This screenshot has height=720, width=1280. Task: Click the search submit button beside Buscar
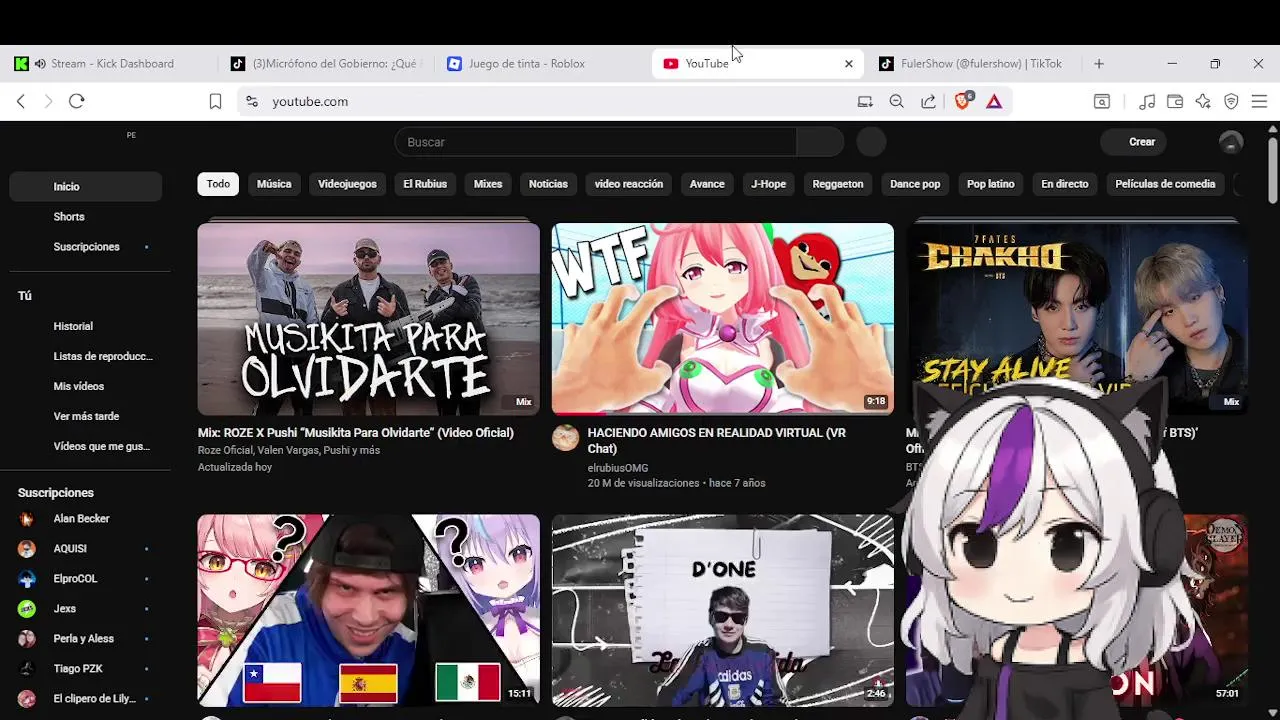(x=820, y=142)
